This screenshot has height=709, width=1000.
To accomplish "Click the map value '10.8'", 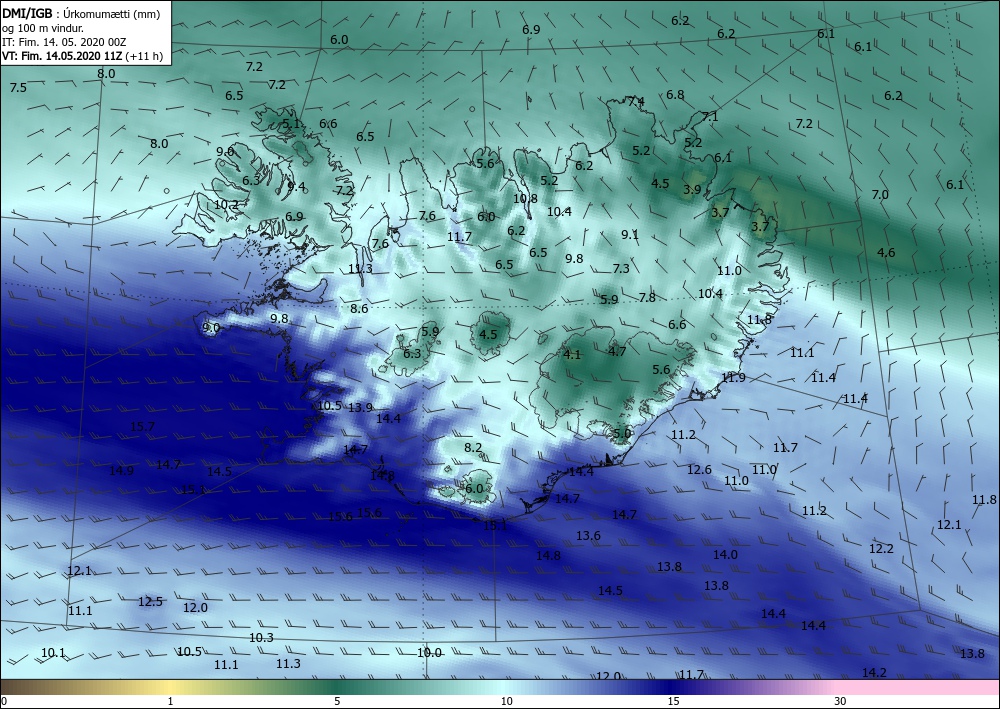I will 526,198.
